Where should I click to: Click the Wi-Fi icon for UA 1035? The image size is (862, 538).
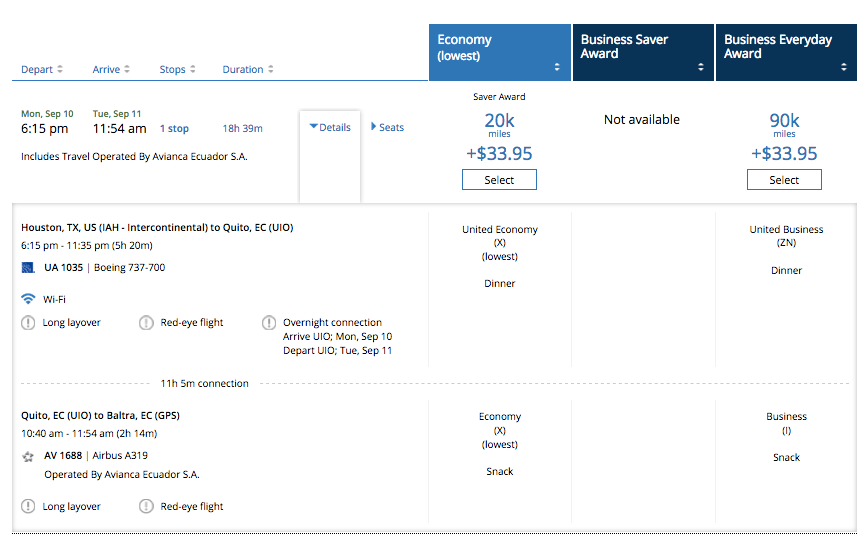[28, 299]
